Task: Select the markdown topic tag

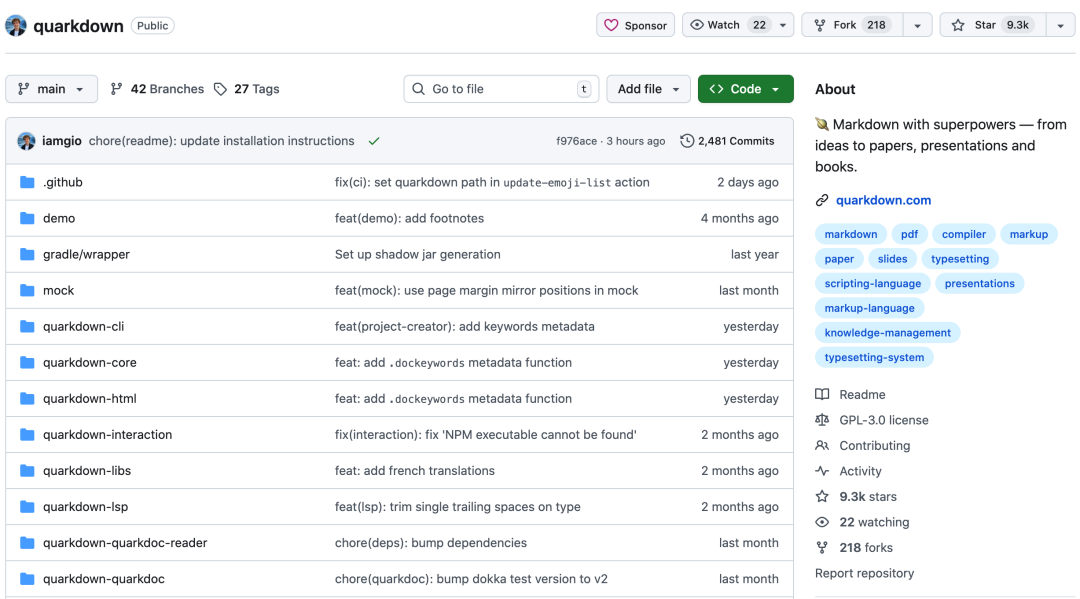Action: click(851, 234)
